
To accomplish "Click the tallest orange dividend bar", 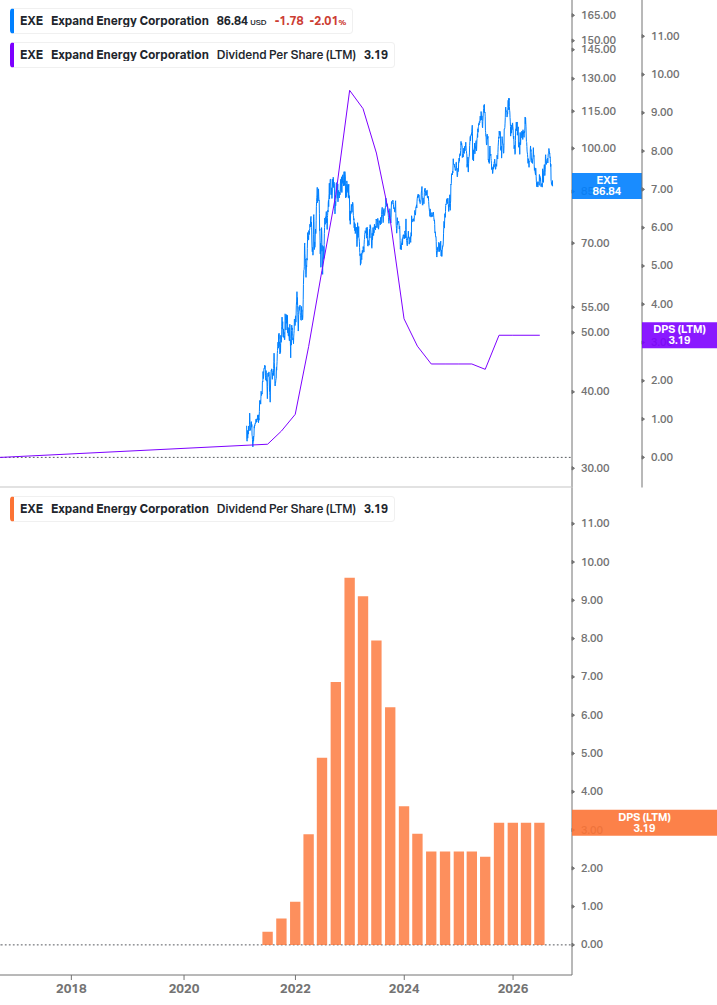I will tap(349, 761).
